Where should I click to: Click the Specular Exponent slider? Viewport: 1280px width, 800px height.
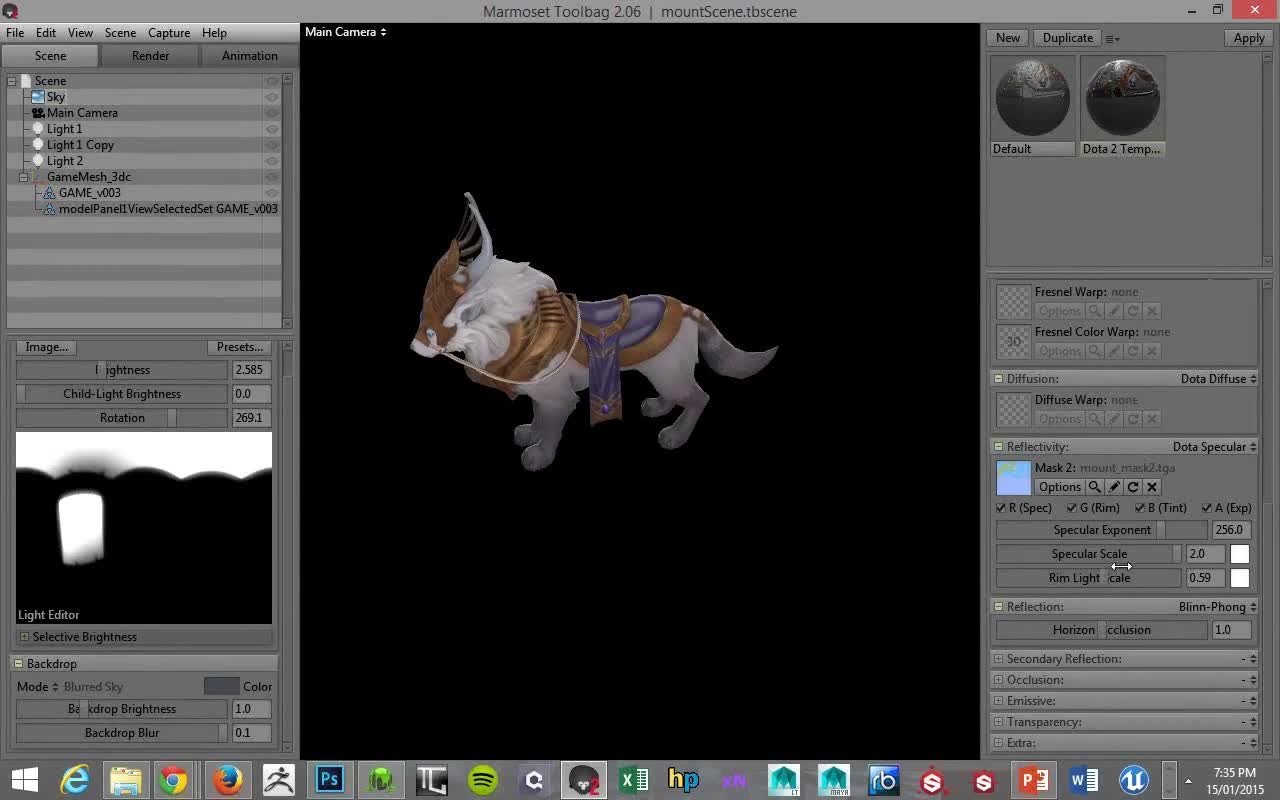[1102, 530]
